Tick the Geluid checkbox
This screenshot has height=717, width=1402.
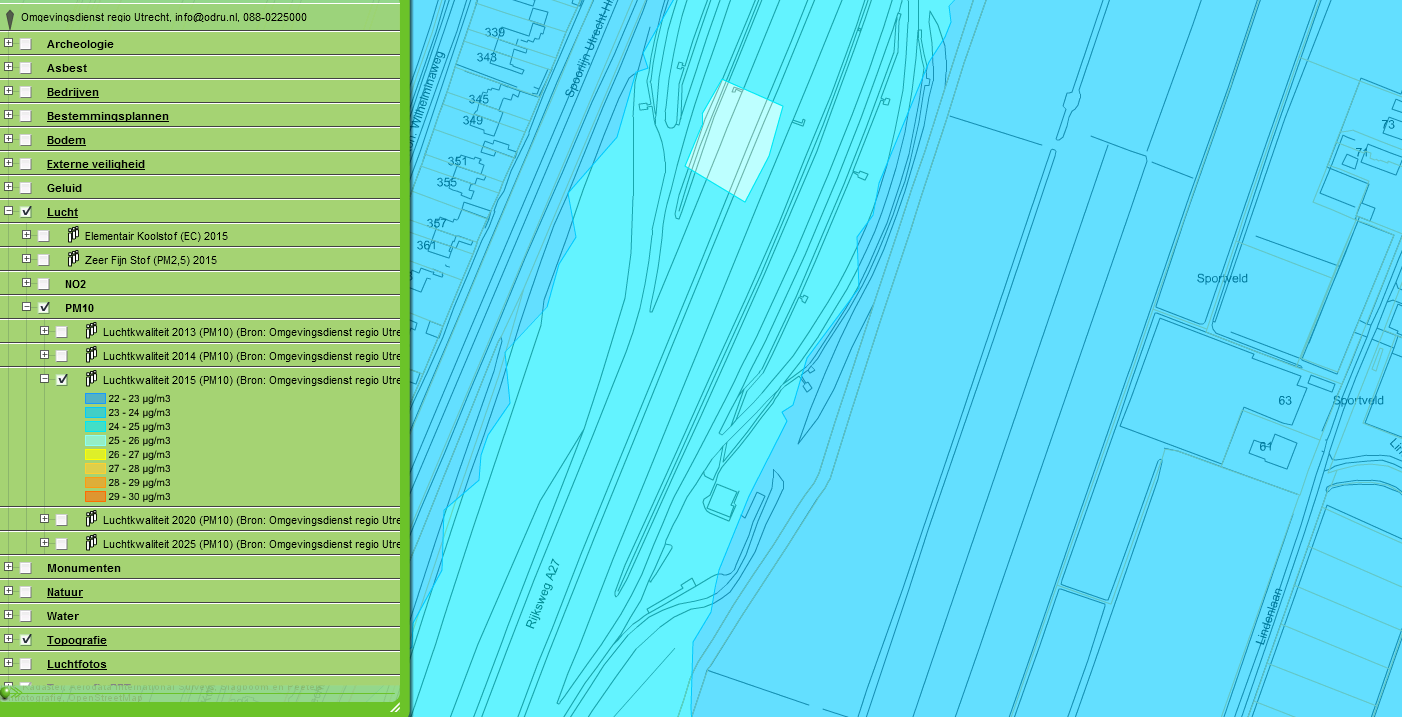click(x=26, y=188)
